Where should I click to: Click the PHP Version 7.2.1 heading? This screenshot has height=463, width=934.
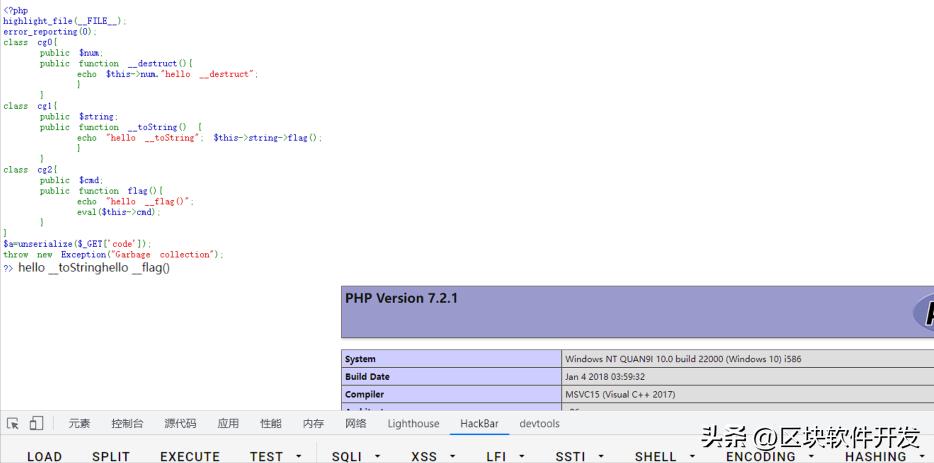coord(401,299)
